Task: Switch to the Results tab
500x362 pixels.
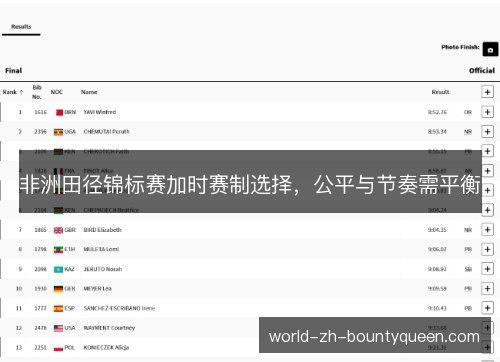Action: [21, 27]
